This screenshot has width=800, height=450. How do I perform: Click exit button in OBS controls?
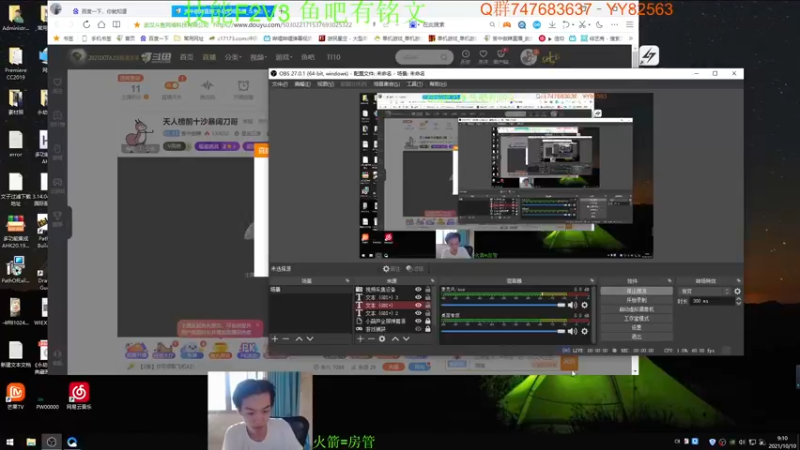tap(636, 337)
